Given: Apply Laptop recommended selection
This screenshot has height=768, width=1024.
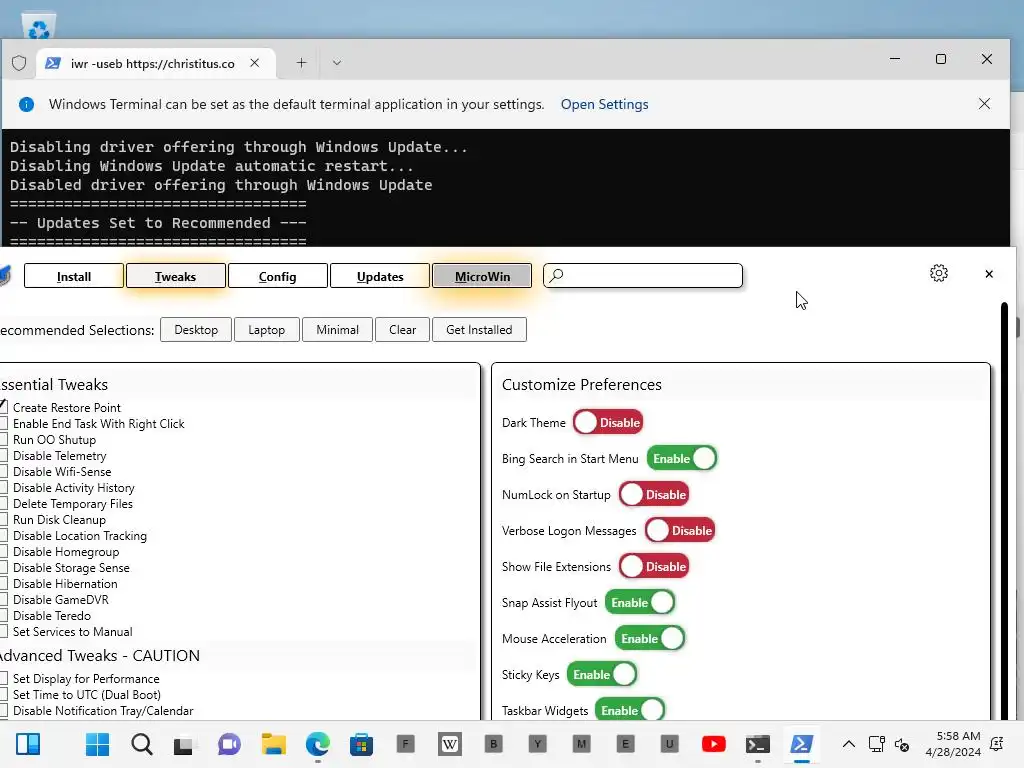Looking at the screenshot, I should click(x=266, y=330).
